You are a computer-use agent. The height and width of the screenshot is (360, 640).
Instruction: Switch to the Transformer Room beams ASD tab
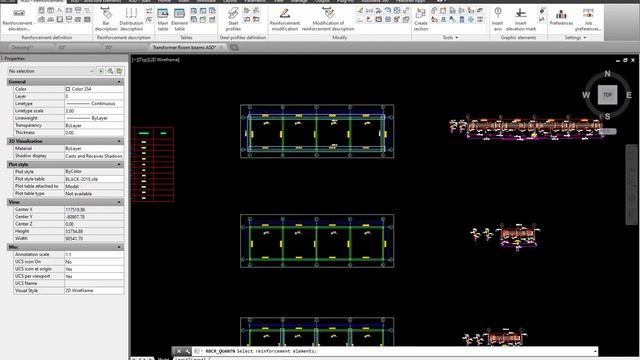pyautogui.click(x=184, y=47)
